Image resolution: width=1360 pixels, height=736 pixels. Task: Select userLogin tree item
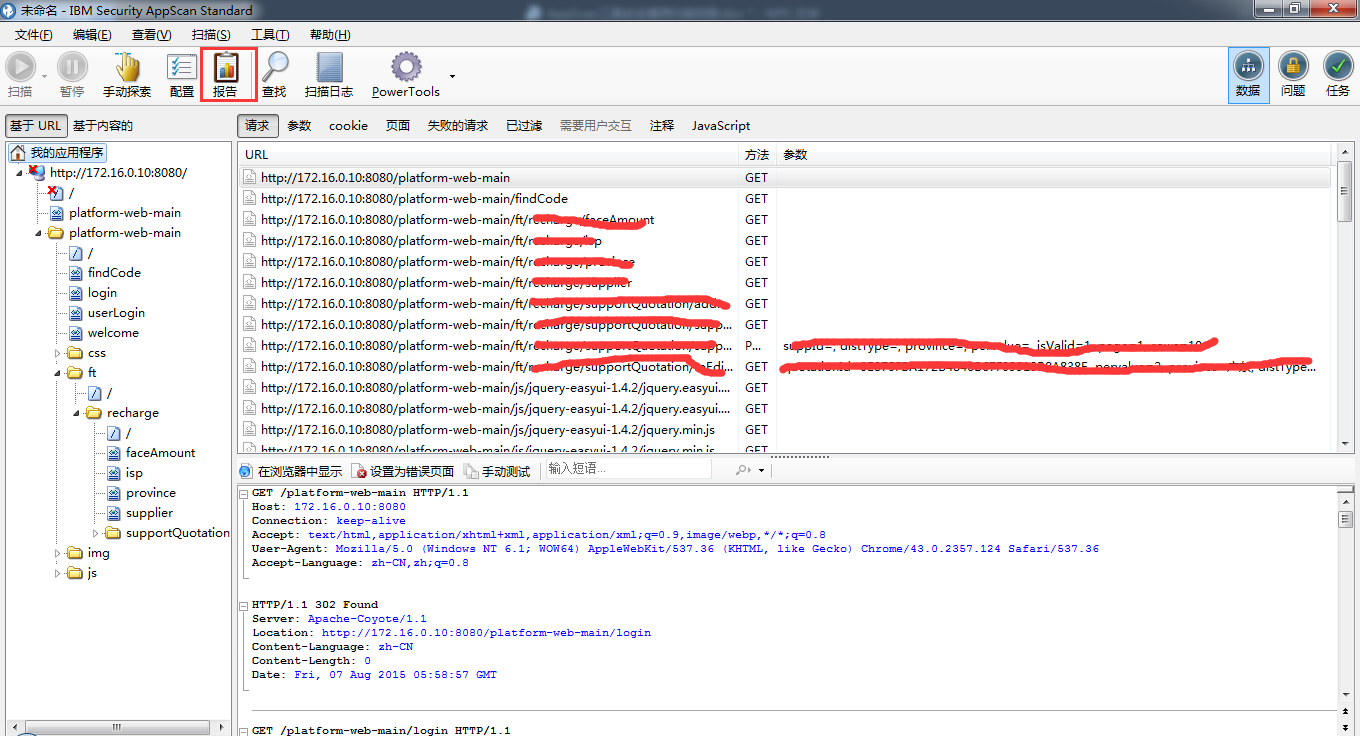(116, 313)
